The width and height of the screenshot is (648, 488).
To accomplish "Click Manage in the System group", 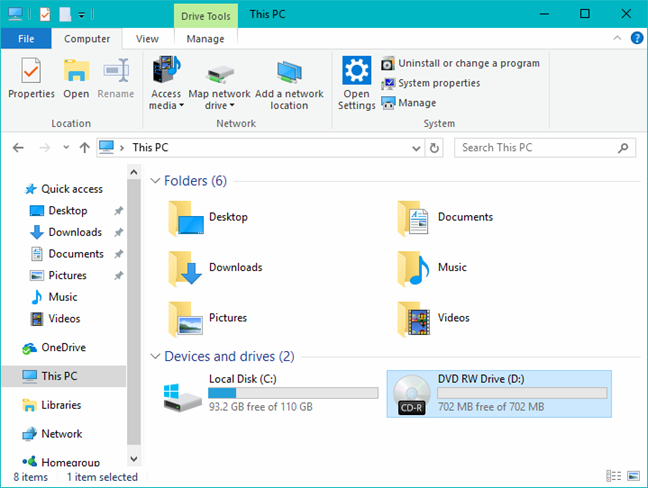I will click(x=409, y=103).
